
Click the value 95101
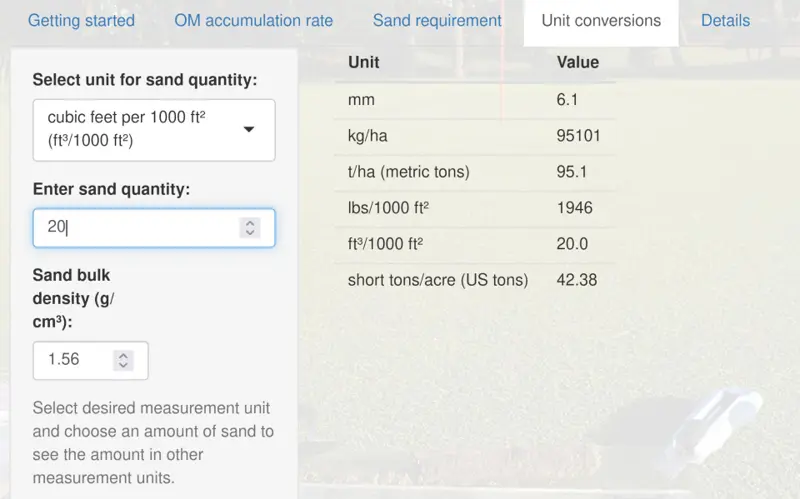click(x=579, y=136)
